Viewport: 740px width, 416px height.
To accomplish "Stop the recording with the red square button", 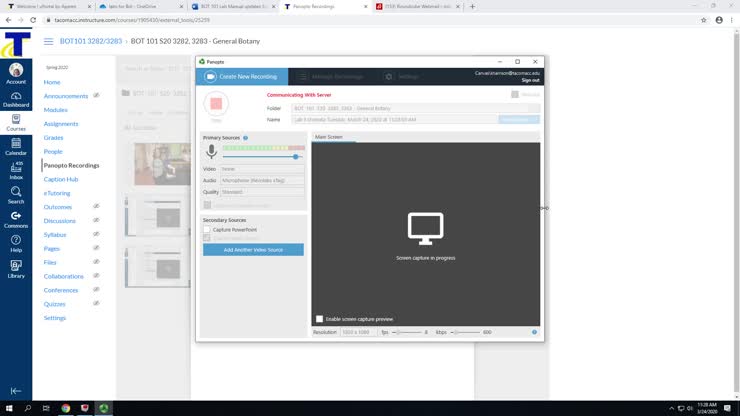I will pos(216,104).
